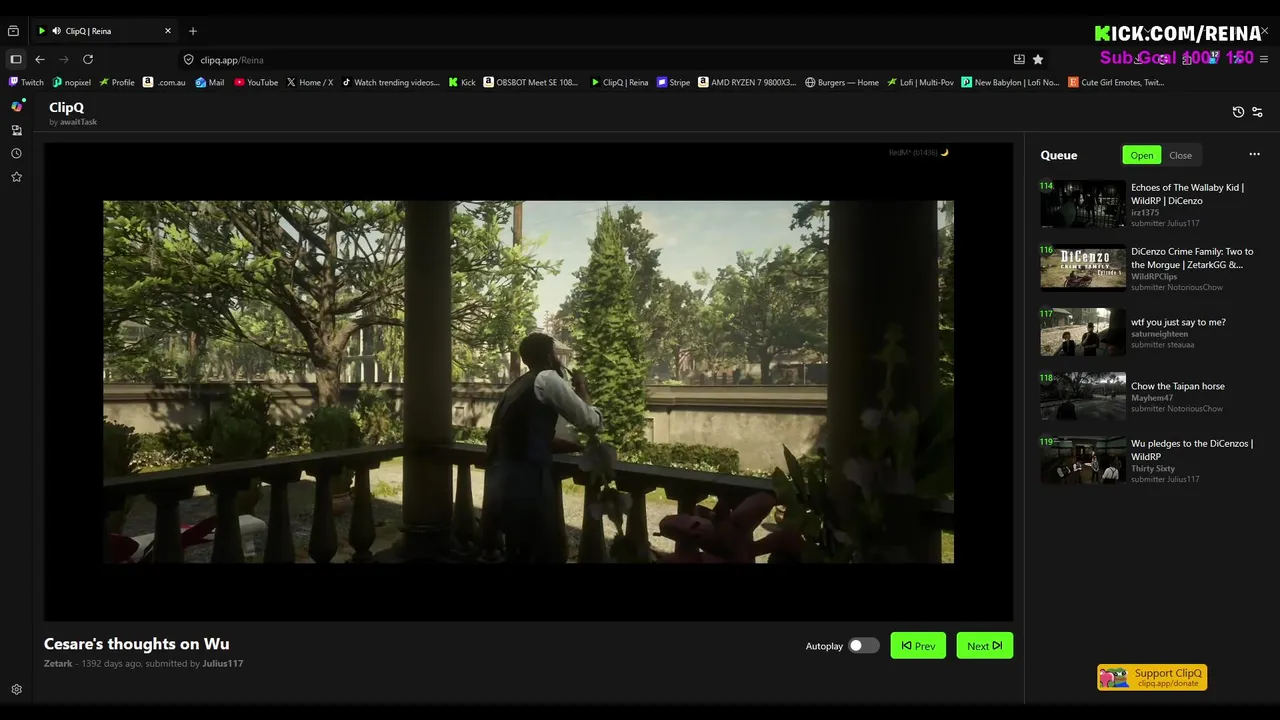This screenshot has height=720, width=1280.
Task: Select Echoes of The Wallaby Kid thumbnail
Action: (1083, 203)
